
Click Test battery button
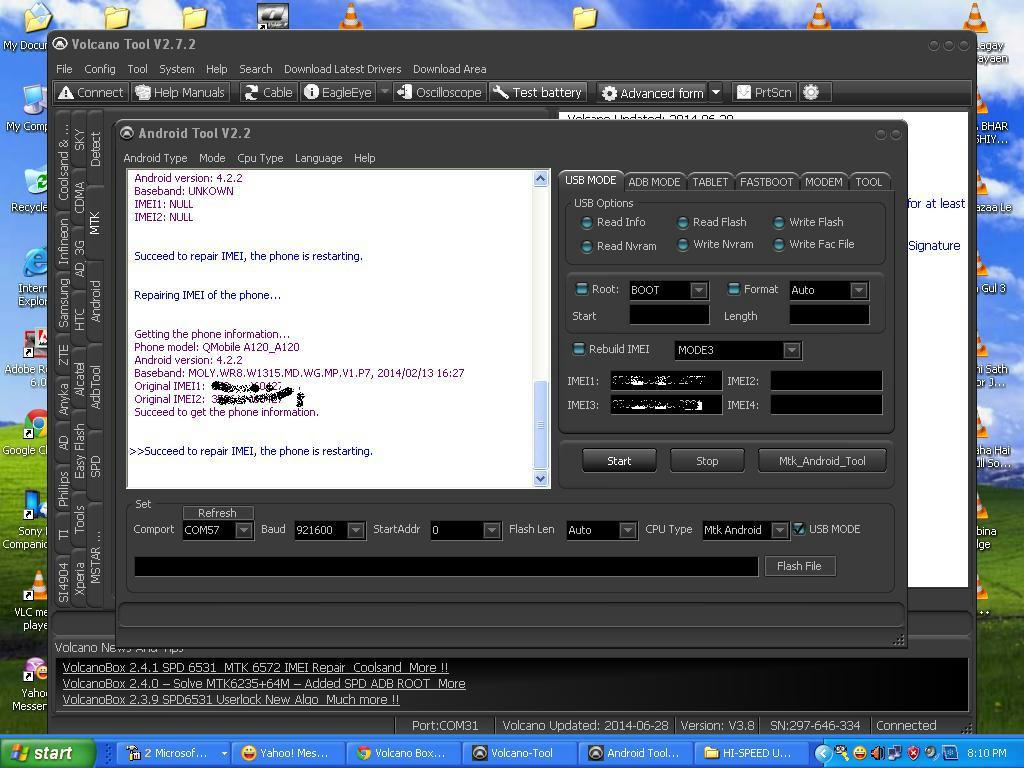tap(539, 93)
